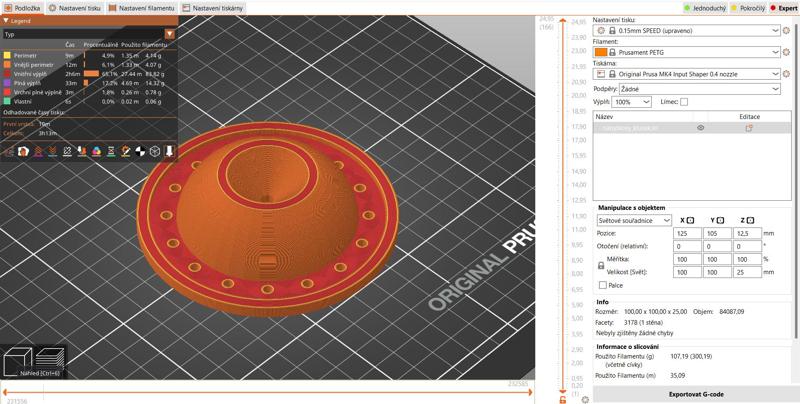The image size is (800, 404).
Task: Toggle object visibility eye icon
Action: 701,128
